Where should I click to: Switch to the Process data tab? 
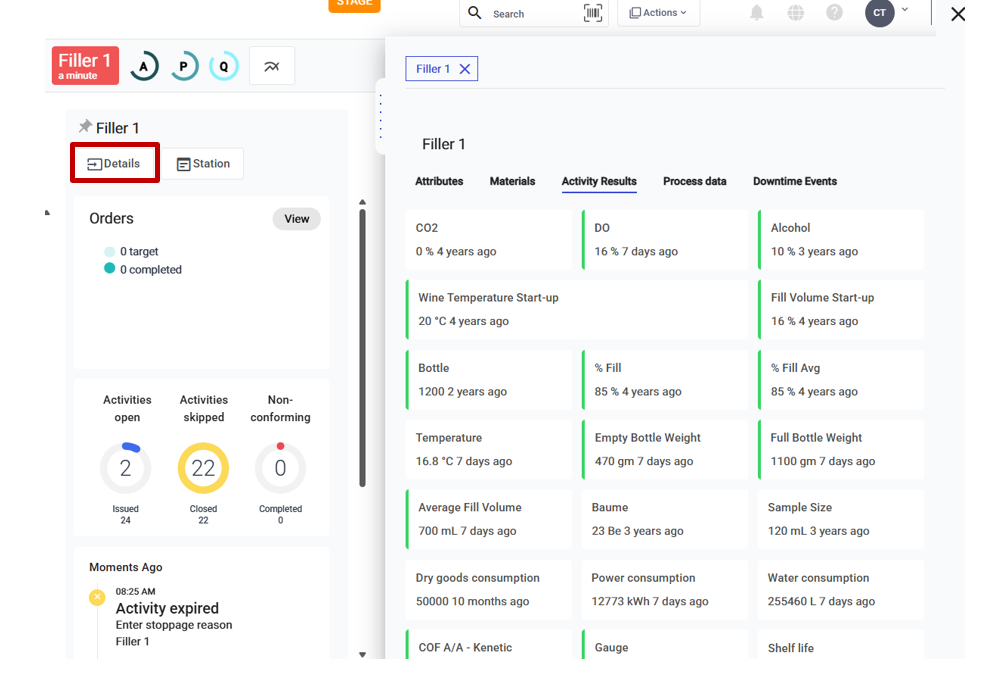point(694,181)
